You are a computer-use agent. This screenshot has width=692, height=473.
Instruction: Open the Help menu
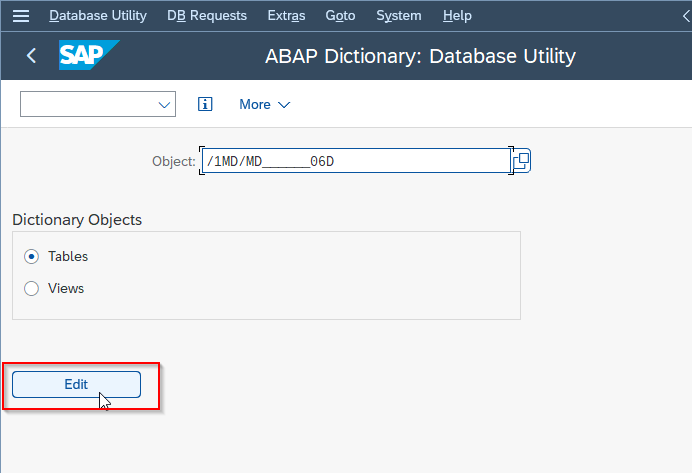click(457, 16)
